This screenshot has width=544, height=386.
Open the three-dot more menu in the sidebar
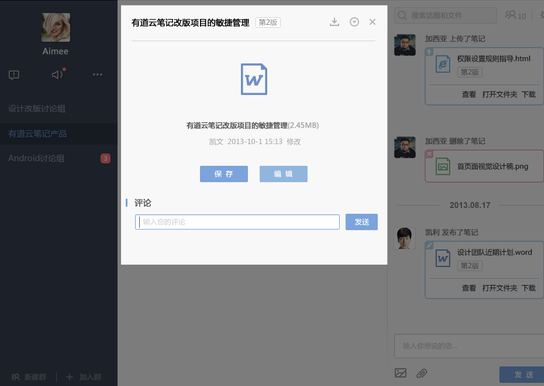pyautogui.click(x=97, y=75)
